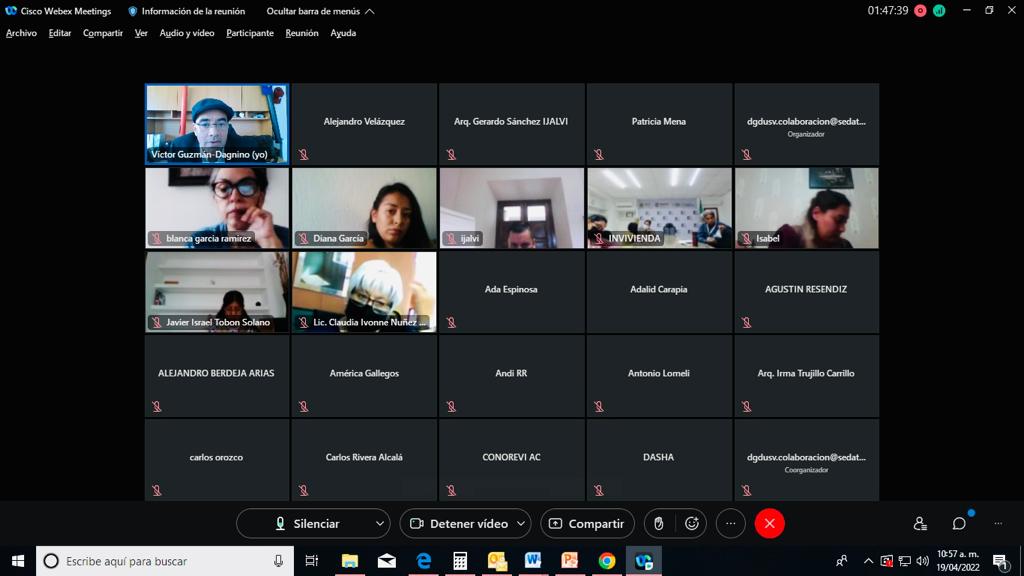Viewport: 1024px width, 576px height.
Task: Select the INVIVIENDA video tile
Action: 660,208
